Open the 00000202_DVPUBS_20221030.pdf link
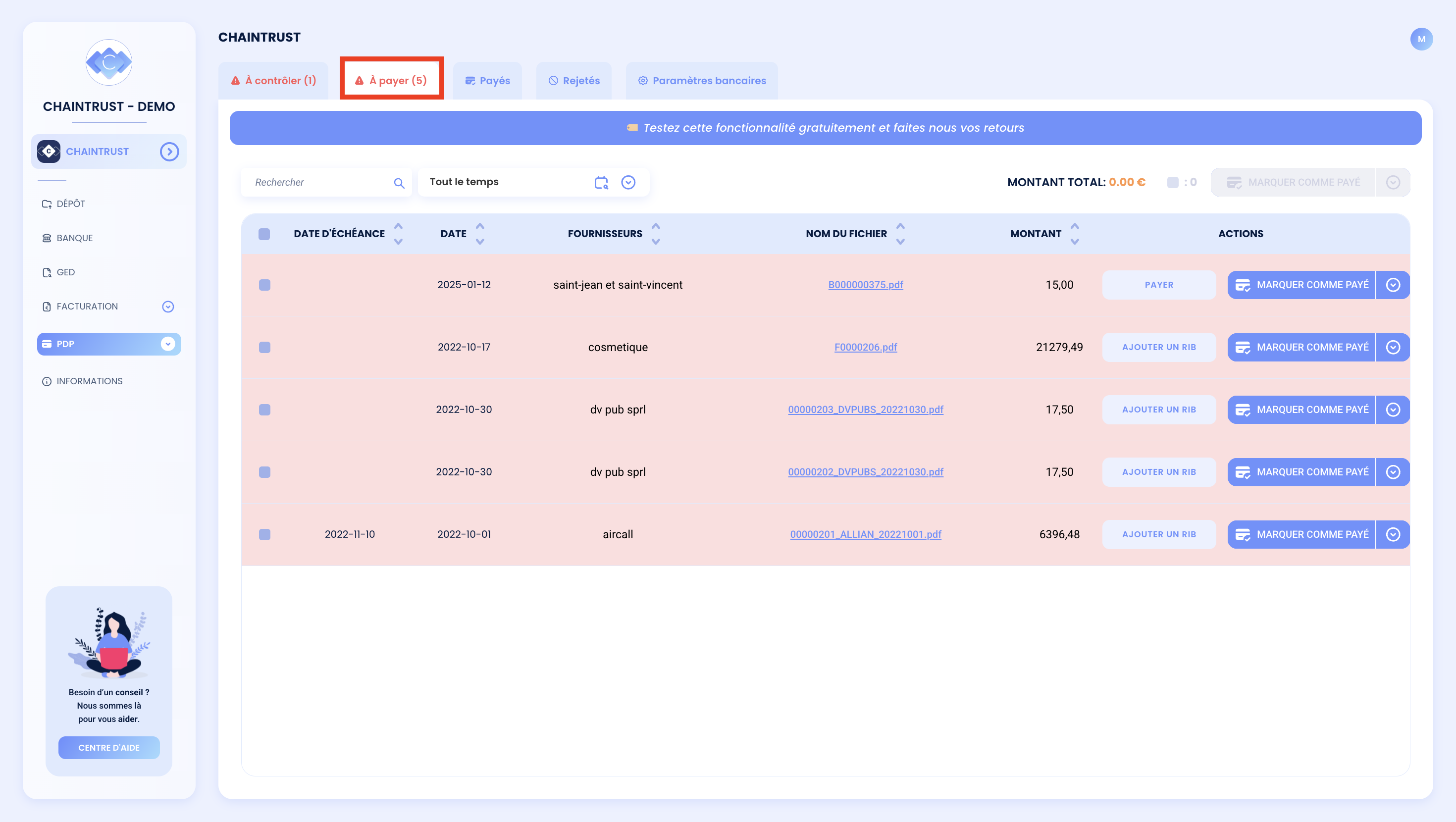The height and width of the screenshot is (822, 1456). pos(865,472)
